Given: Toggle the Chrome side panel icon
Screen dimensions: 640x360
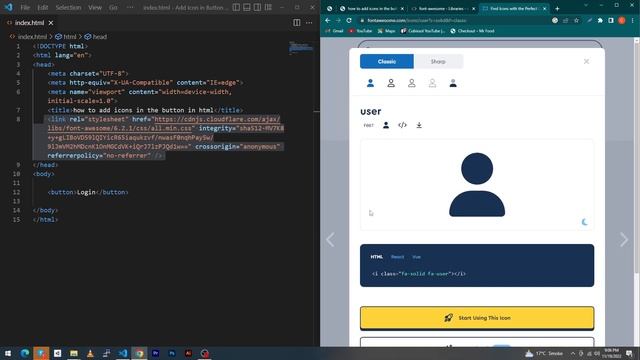Looking at the screenshot, I should coord(611,20).
